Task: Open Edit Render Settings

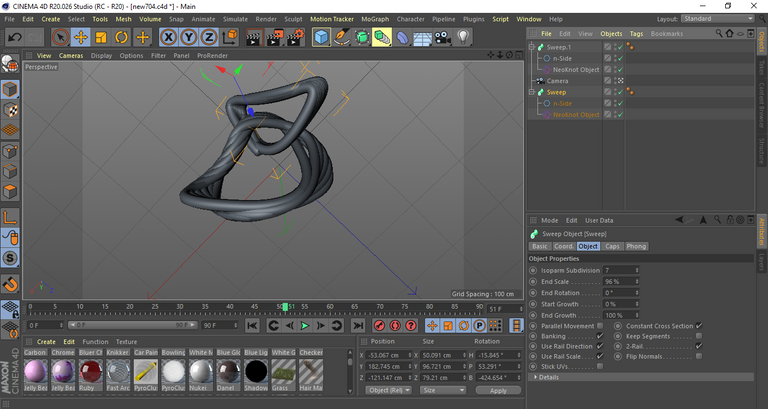Action: pyautogui.click(x=295, y=37)
